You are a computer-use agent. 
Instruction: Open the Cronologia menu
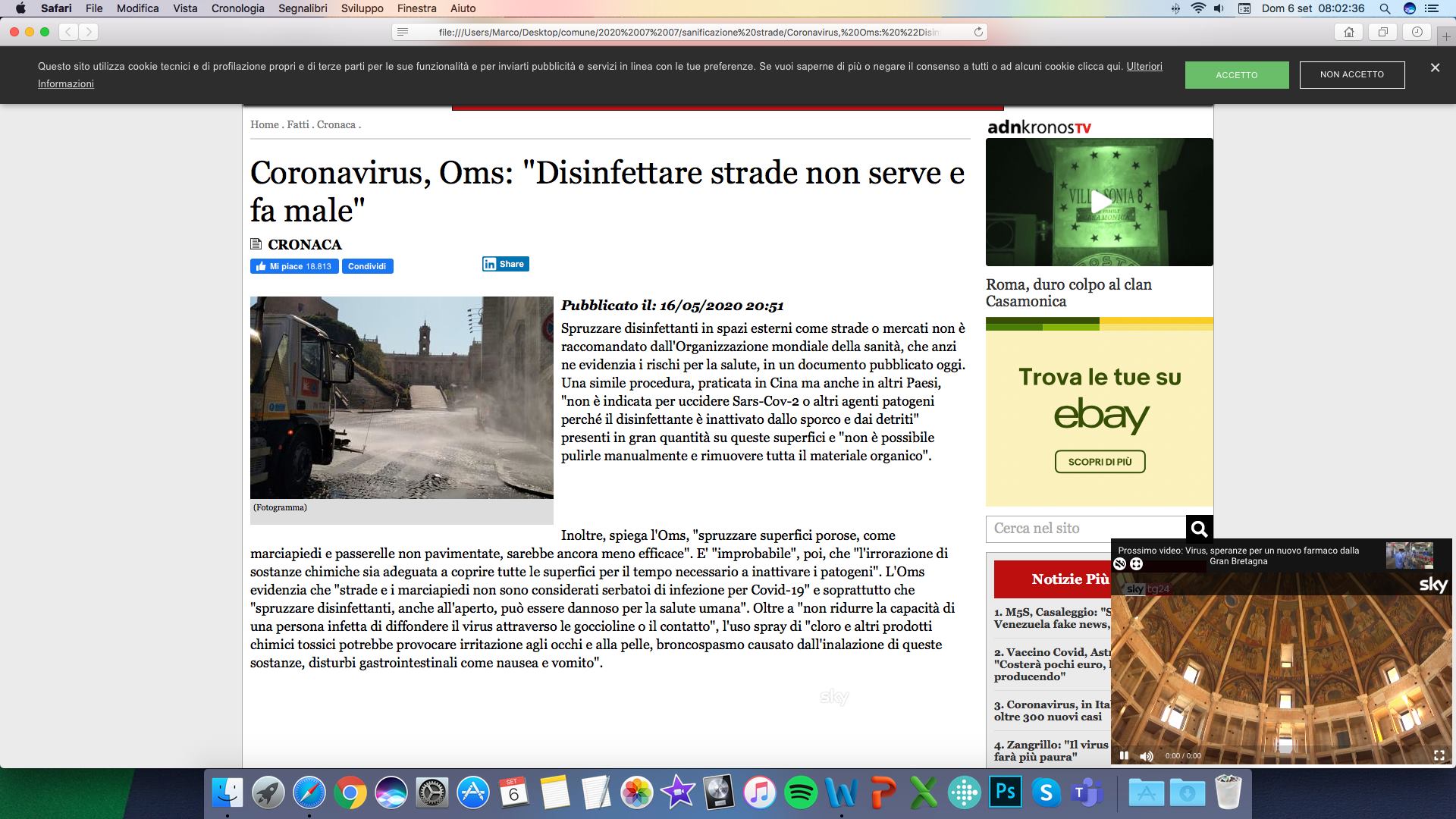(237, 8)
